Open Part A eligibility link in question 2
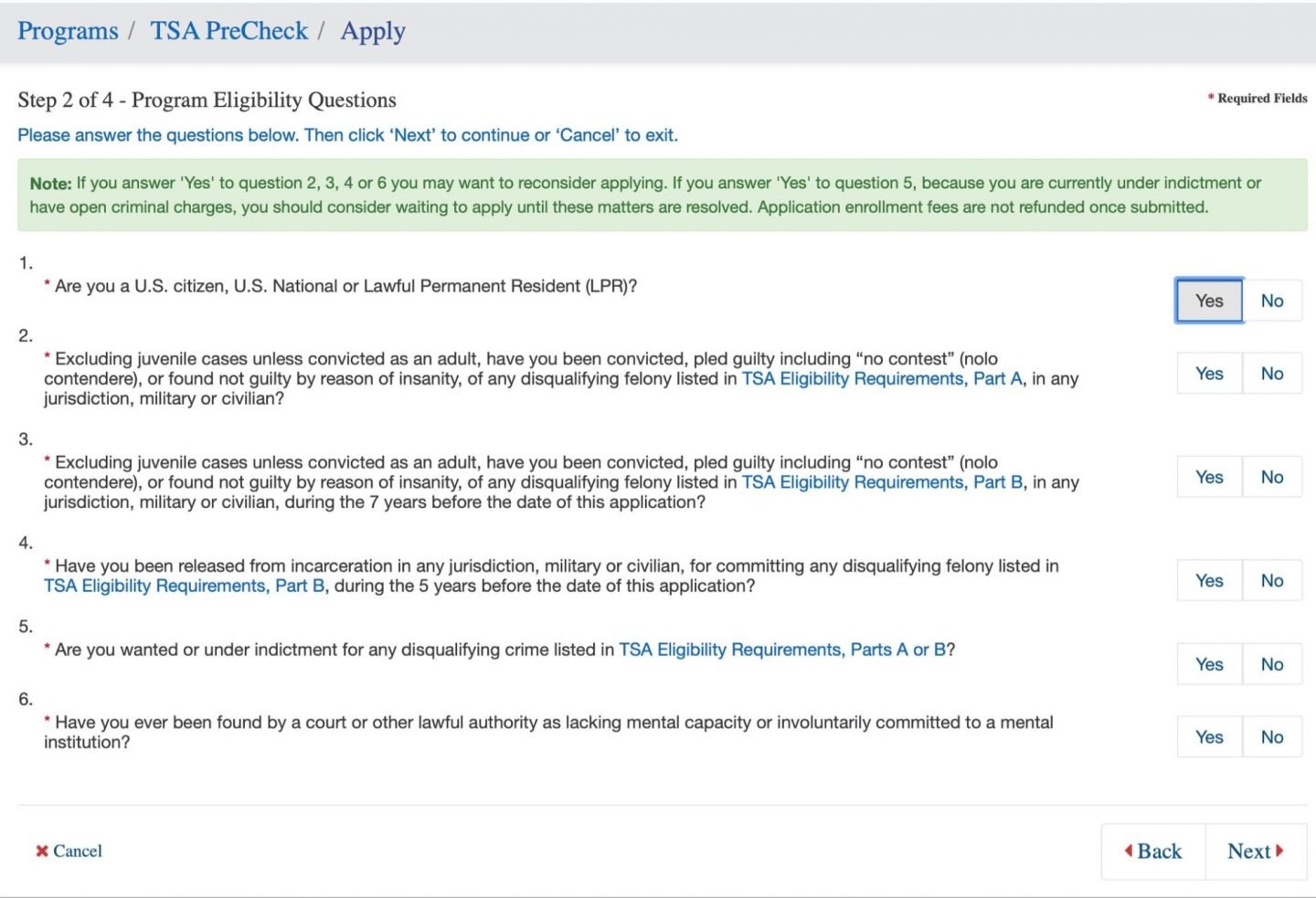The height and width of the screenshot is (898, 1316). point(882,379)
